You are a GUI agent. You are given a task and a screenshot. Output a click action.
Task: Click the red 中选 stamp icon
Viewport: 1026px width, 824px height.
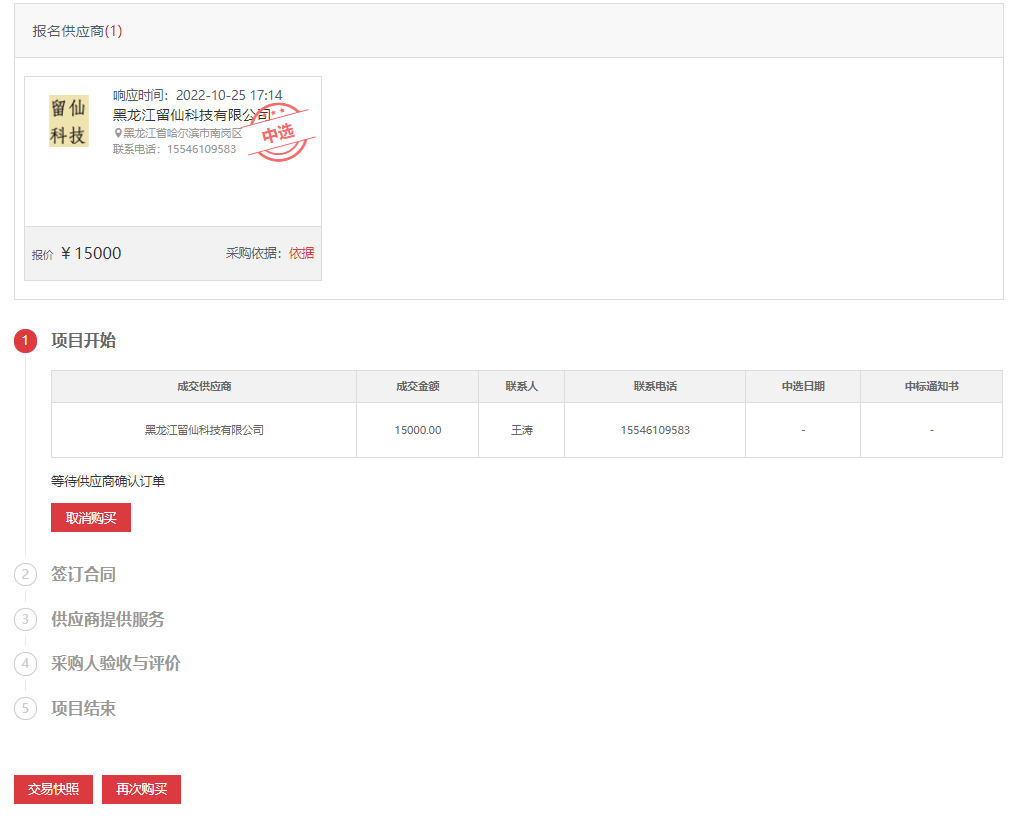[x=280, y=132]
